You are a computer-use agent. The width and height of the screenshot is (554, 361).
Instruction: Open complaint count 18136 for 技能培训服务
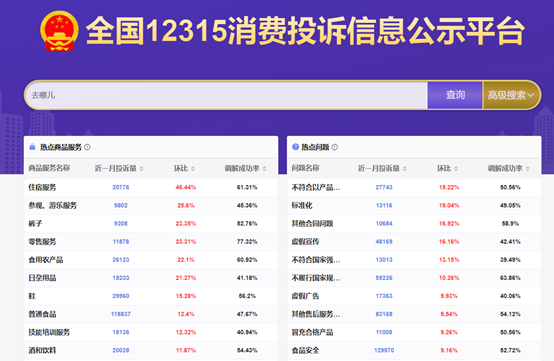tap(121, 332)
